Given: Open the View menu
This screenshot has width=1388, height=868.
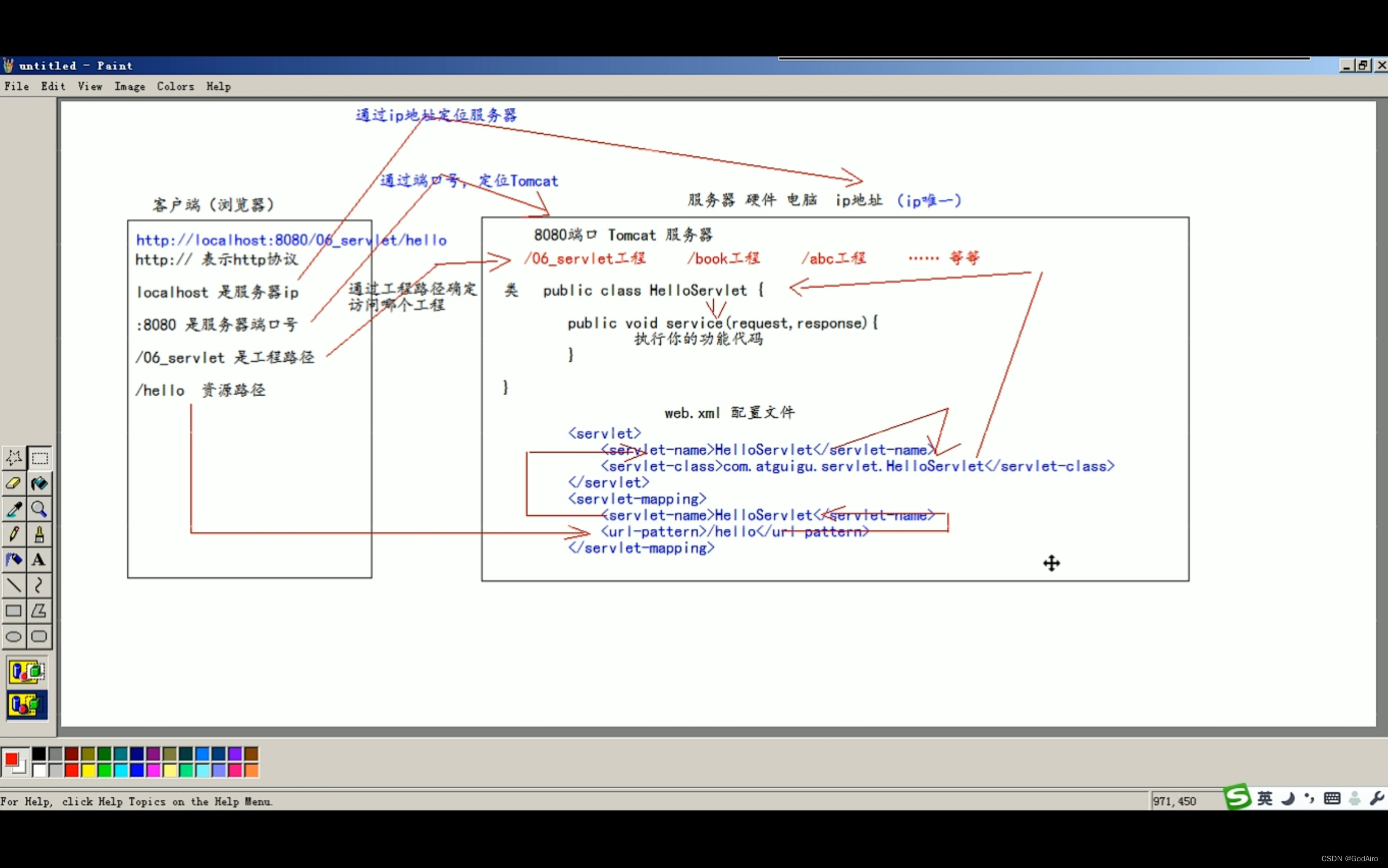Looking at the screenshot, I should click(x=90, y=86).
